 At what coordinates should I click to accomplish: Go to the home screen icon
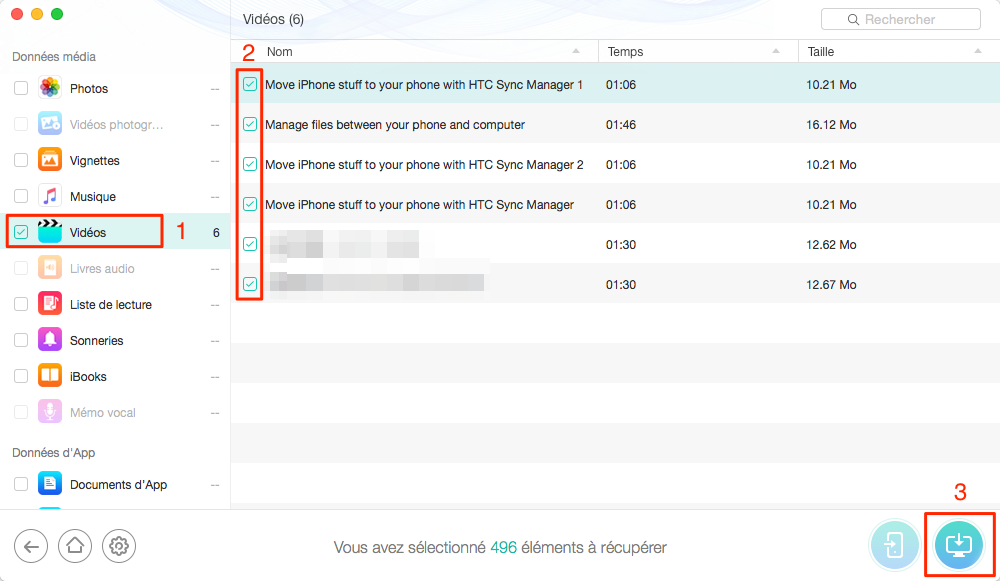(x=75, y=546)
